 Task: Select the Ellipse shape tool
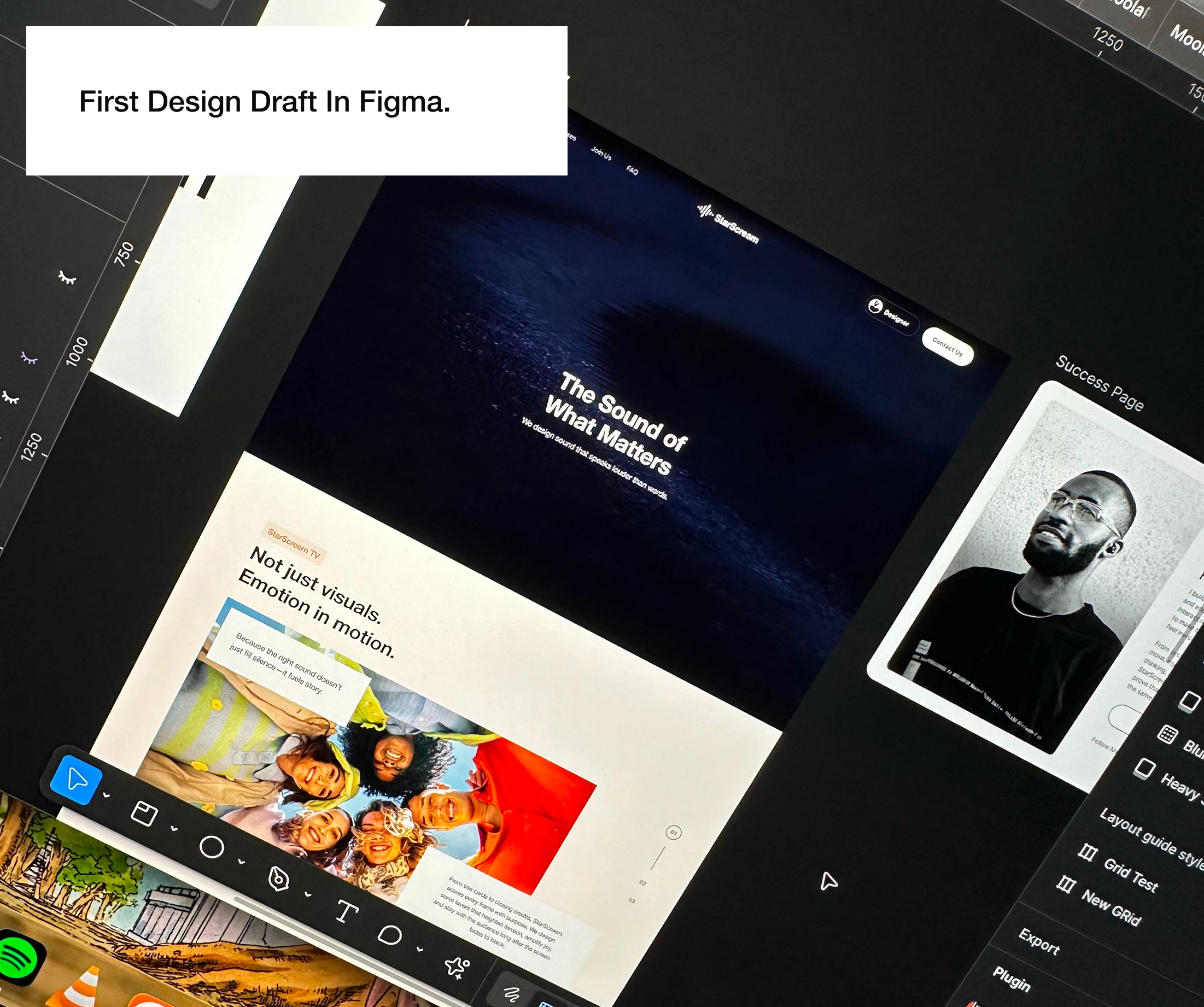tap(212, 846)
